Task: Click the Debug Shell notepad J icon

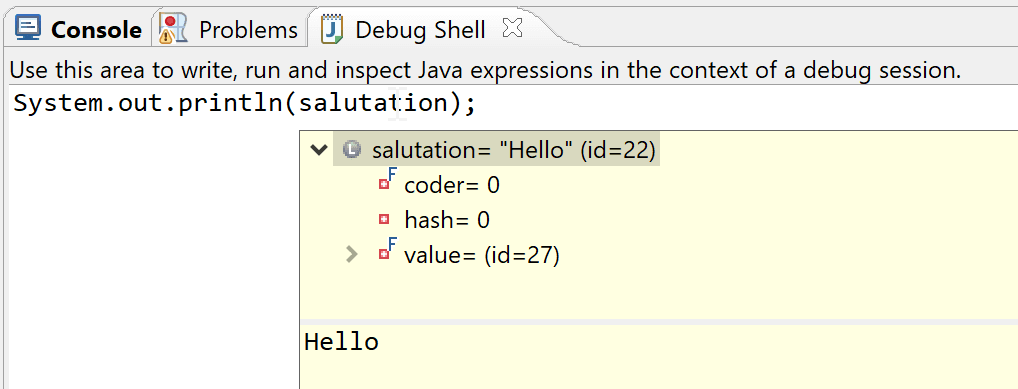Action: click(x=332, y=29)
